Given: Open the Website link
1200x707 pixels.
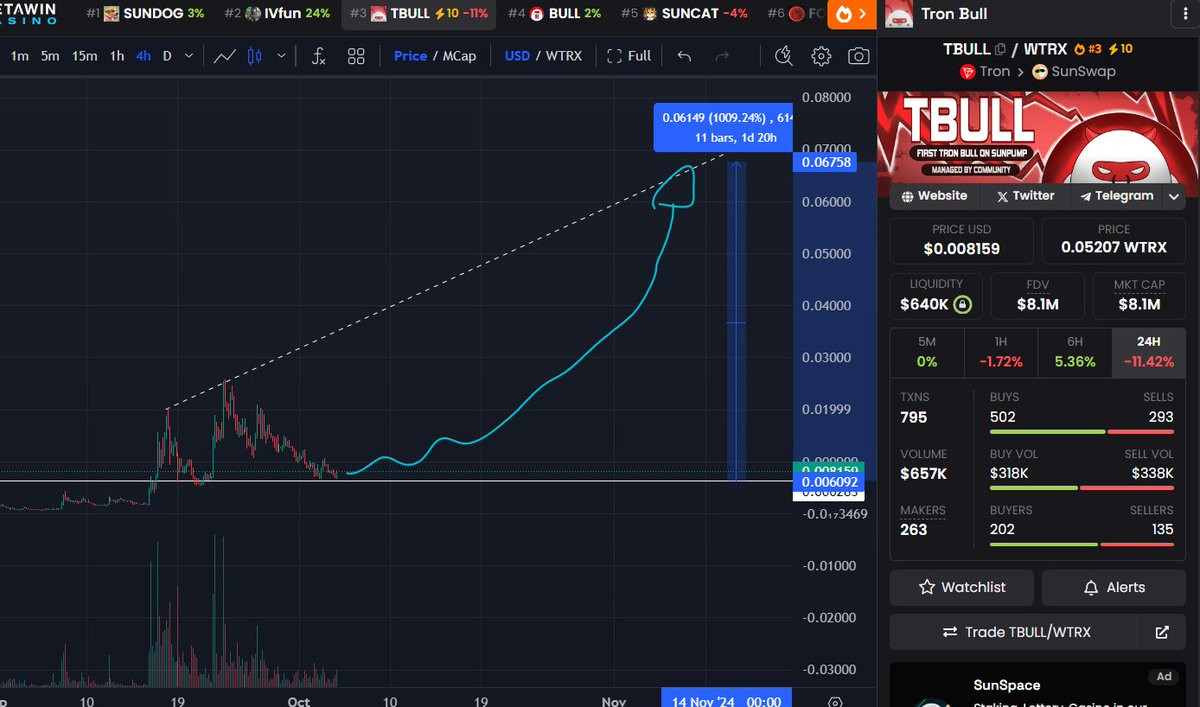Looking at the screenshot, I should coord(935,196).
